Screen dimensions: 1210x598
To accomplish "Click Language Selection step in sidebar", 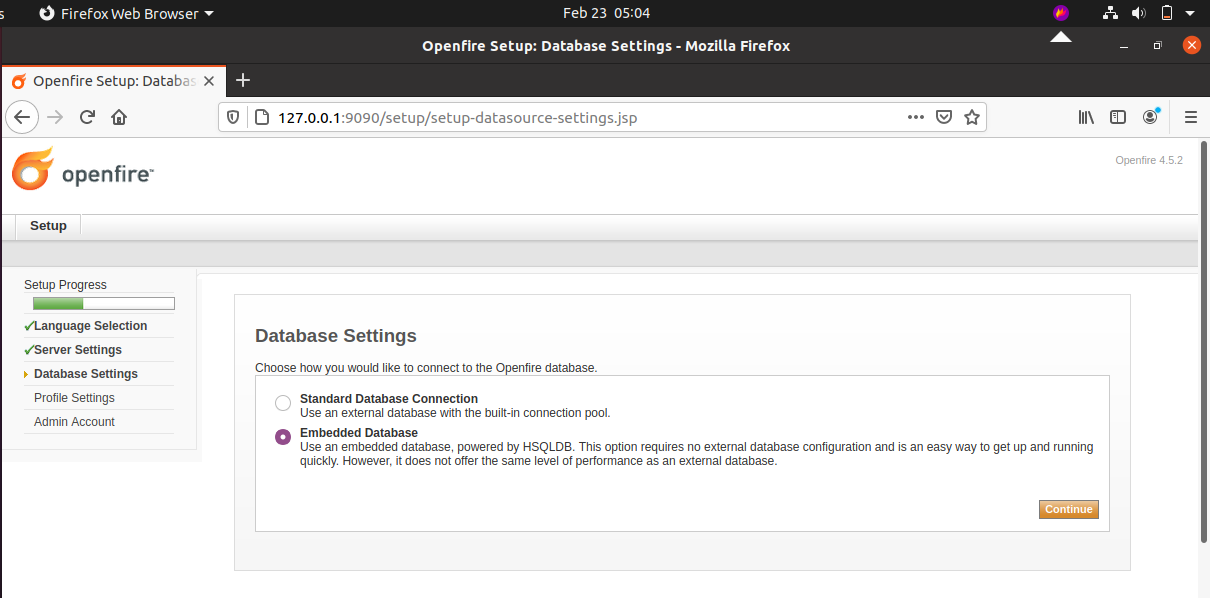I will [90, 326].
